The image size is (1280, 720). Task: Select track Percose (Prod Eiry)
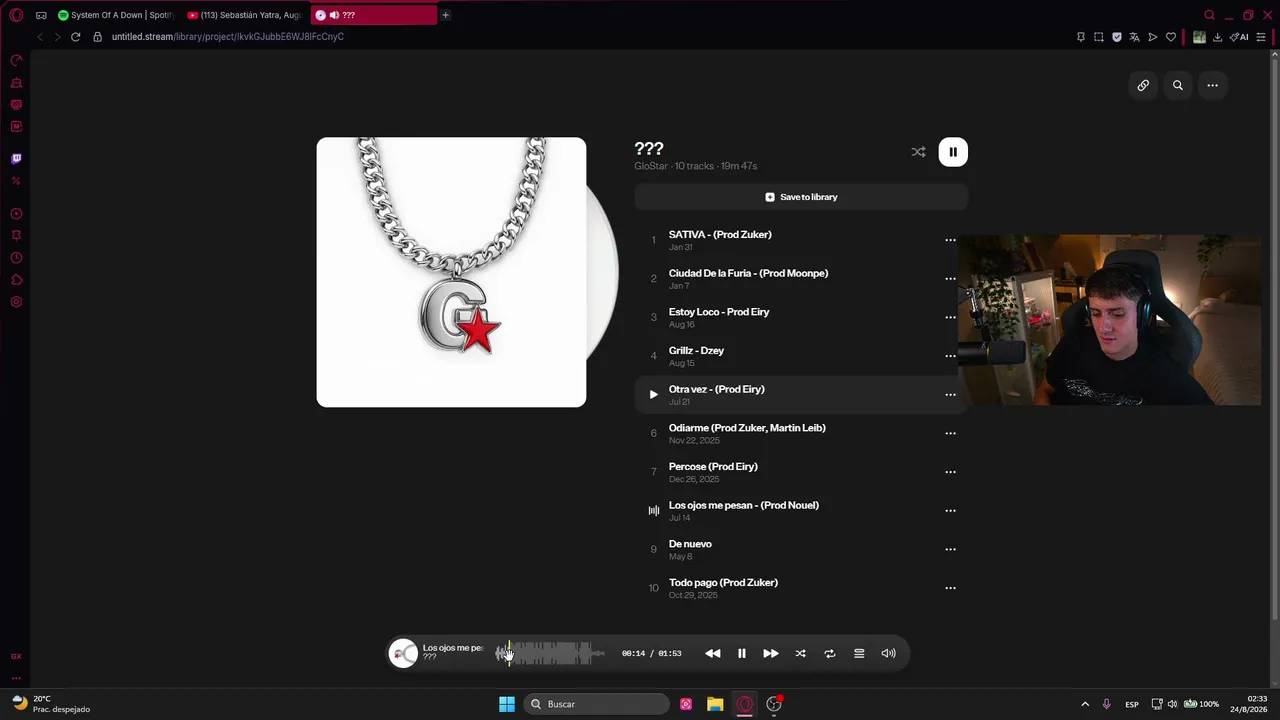(801, 472)
